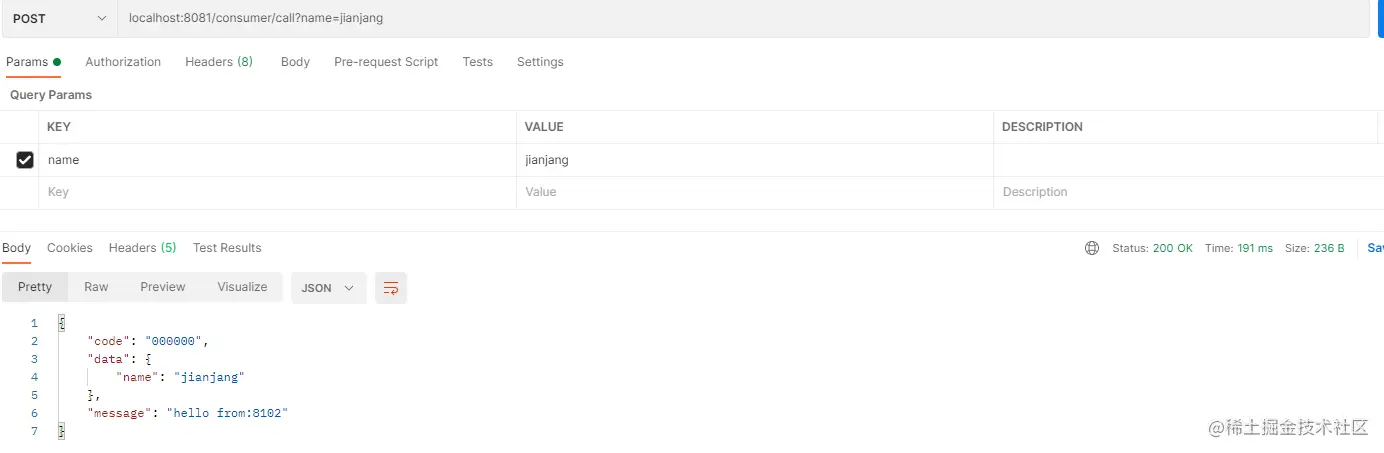
Task: Click the "name": "jianjang" response line
Action: [180, 377]
